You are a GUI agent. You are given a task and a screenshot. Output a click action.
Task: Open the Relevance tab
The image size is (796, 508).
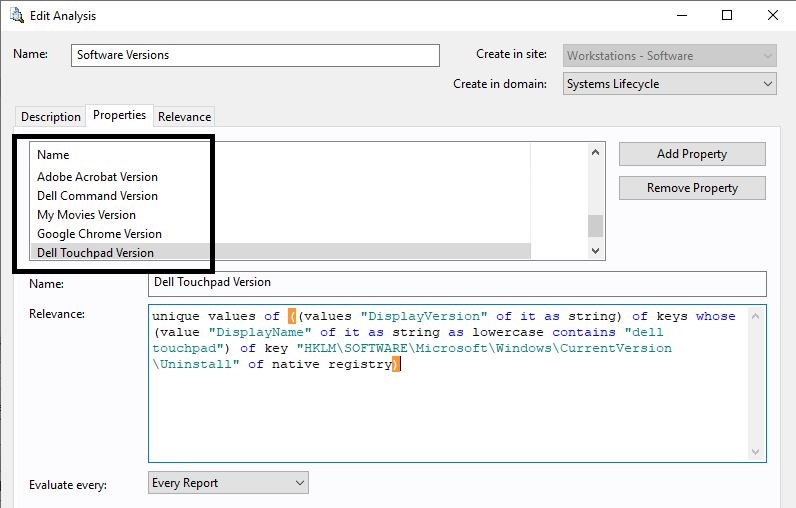point(184,117)
